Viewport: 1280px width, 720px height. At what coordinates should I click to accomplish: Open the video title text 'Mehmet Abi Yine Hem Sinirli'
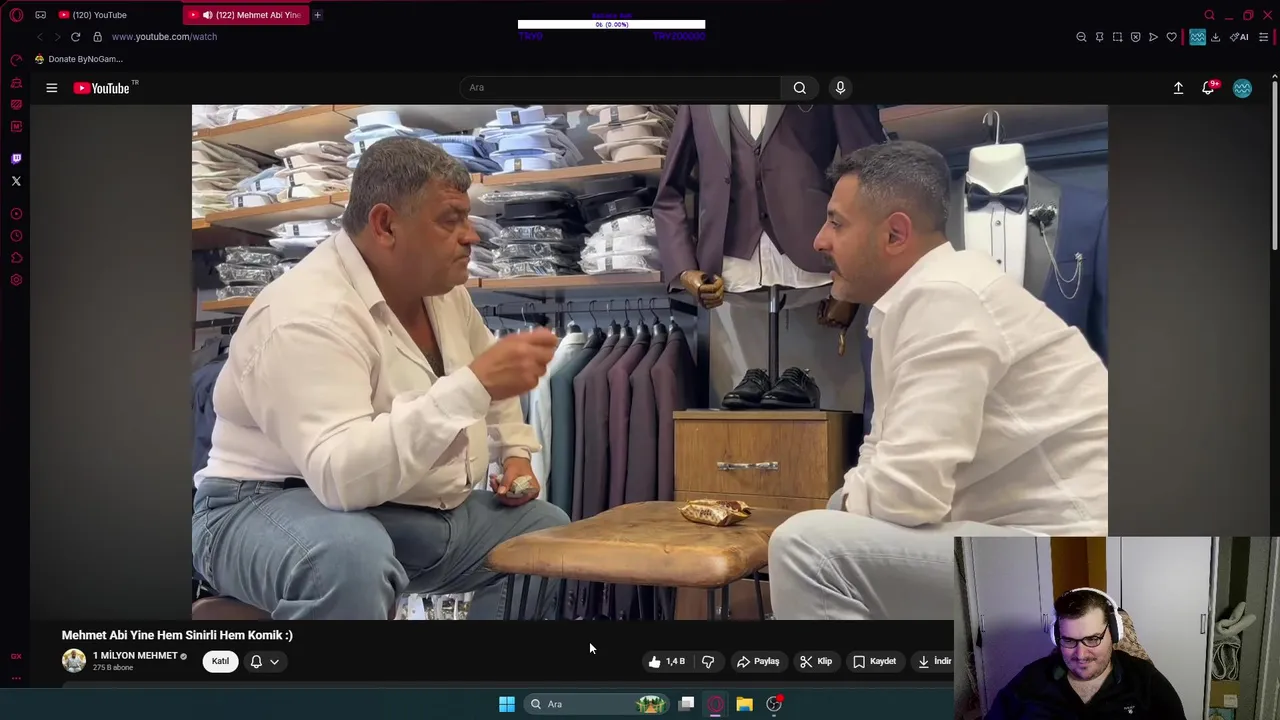tap(177, 635)
